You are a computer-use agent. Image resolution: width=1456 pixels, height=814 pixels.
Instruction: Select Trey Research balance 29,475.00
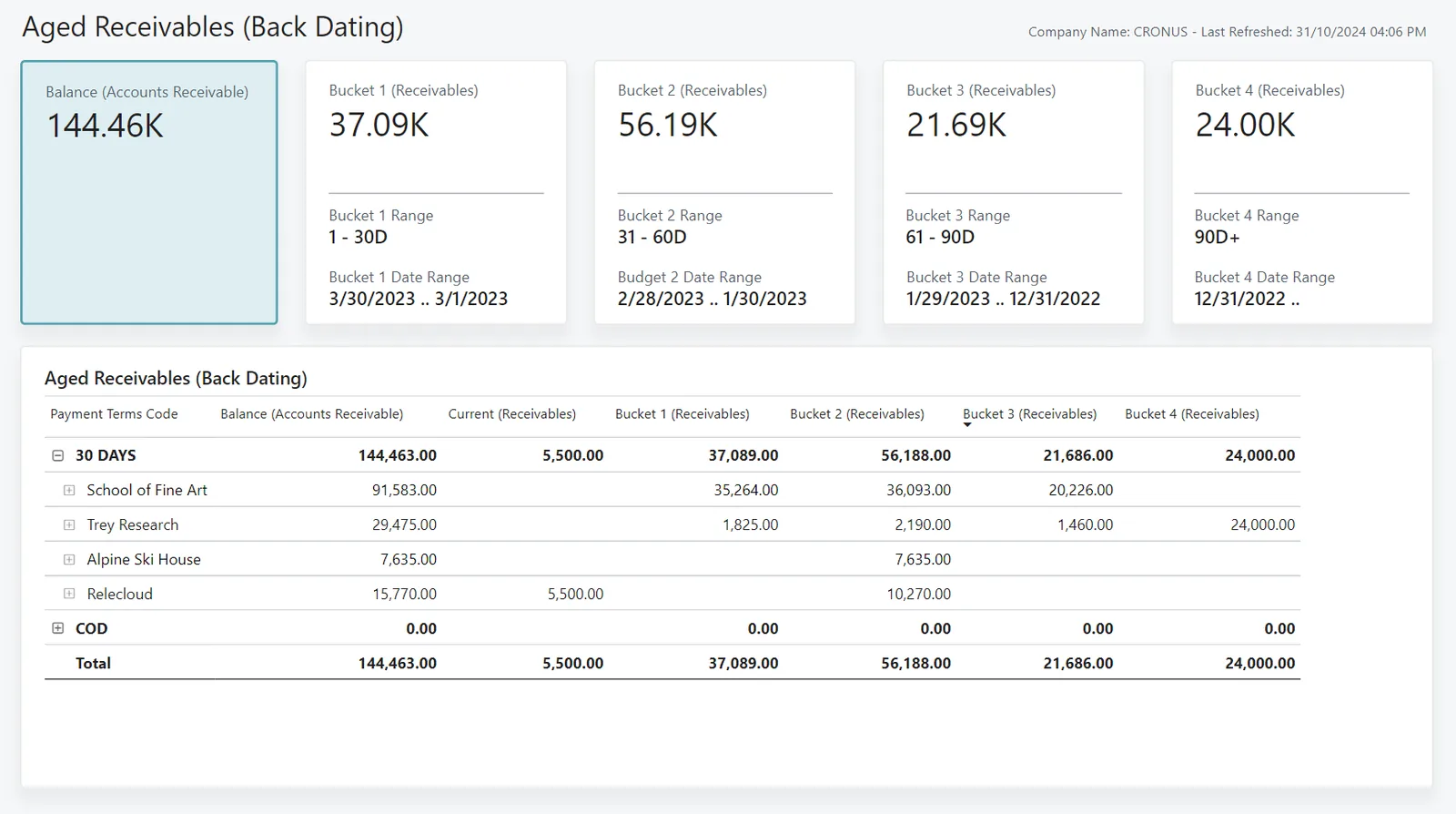point(404,524)
